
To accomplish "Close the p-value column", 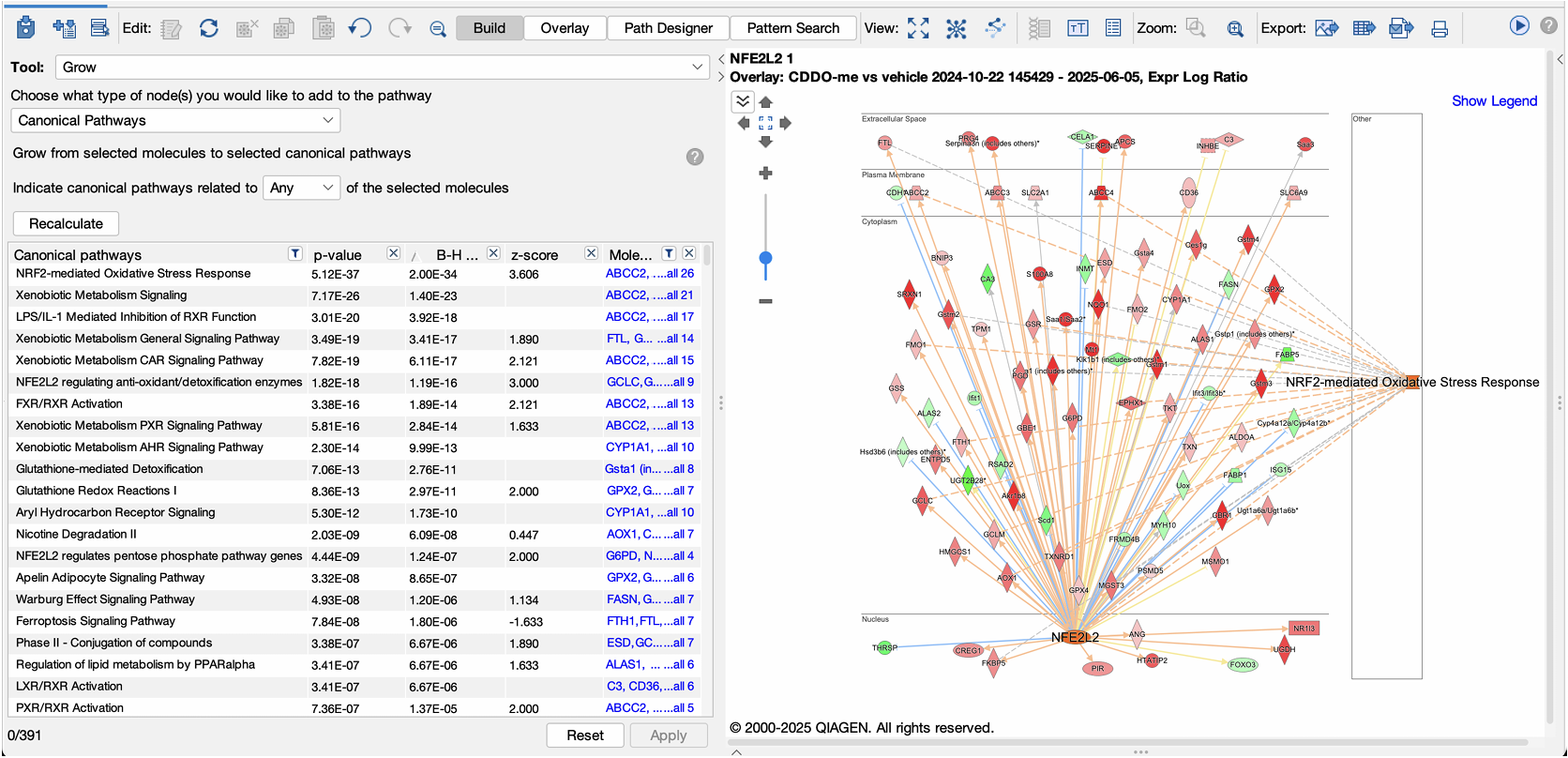I will coord(394,253).
